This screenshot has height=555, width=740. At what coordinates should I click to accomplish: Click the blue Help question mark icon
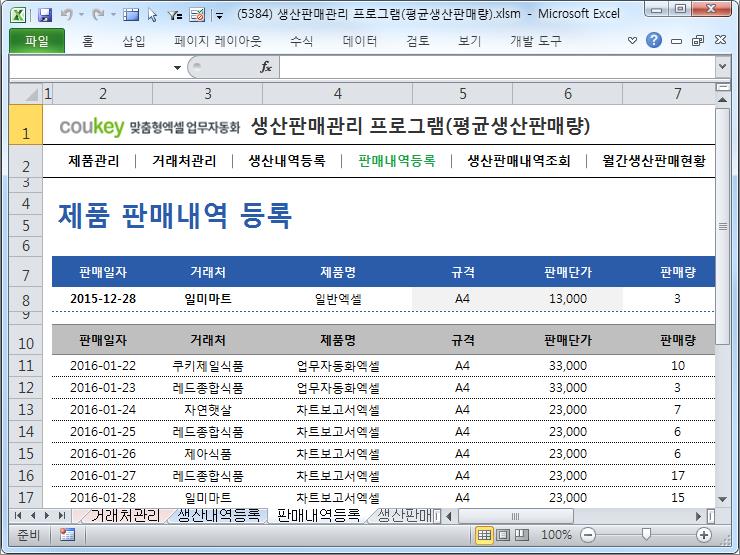click(x=654, y=41)
